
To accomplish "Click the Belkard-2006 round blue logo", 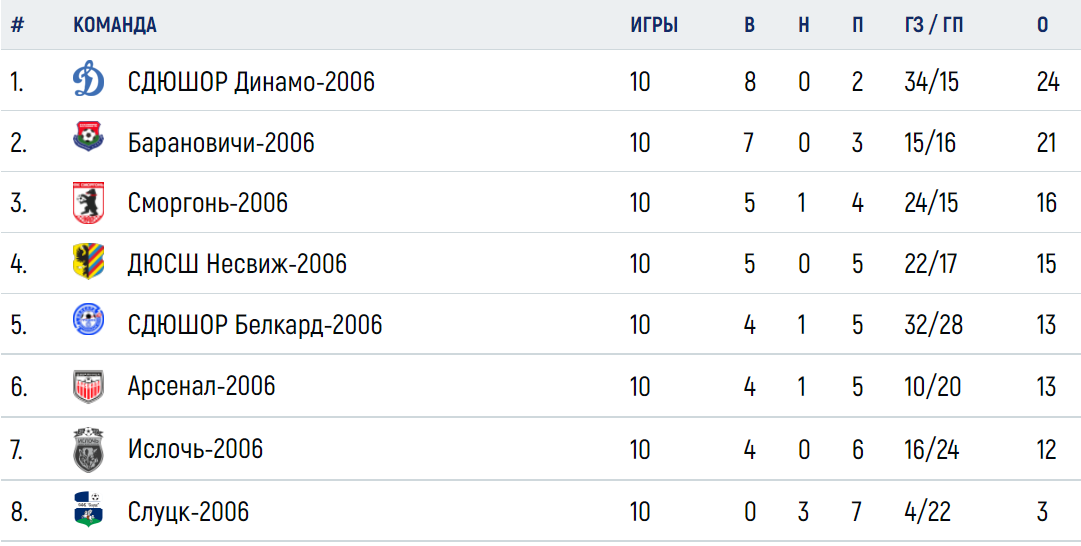I will click(x=88, y=320).
